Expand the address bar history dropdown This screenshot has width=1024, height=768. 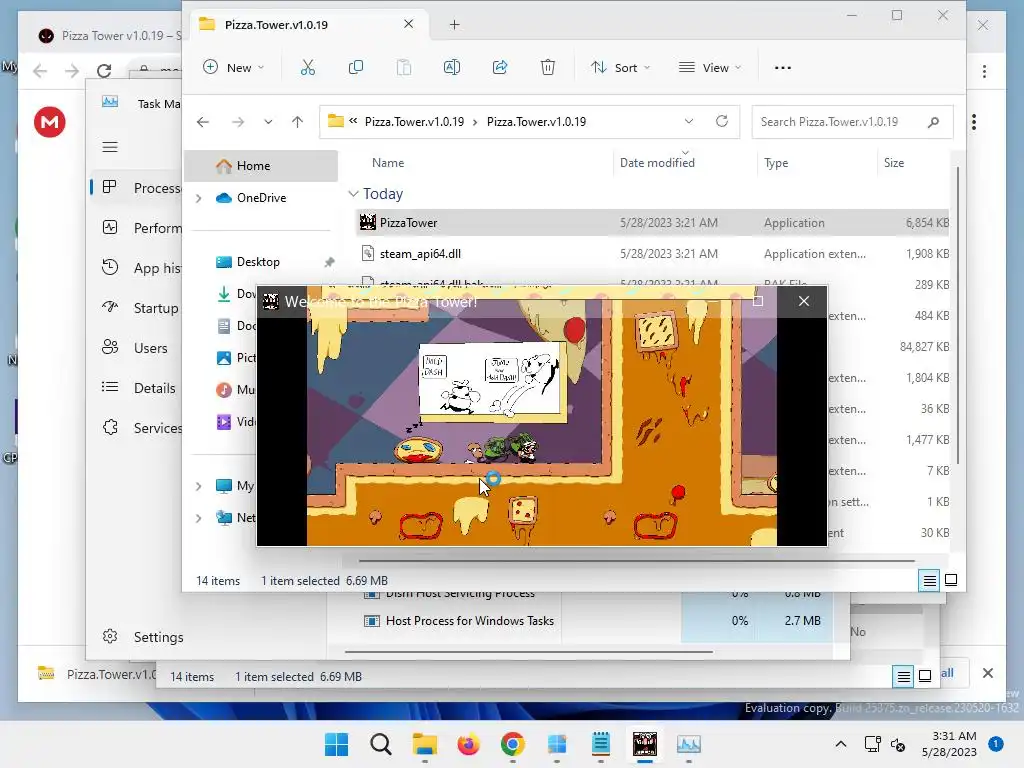coord(689,121)
